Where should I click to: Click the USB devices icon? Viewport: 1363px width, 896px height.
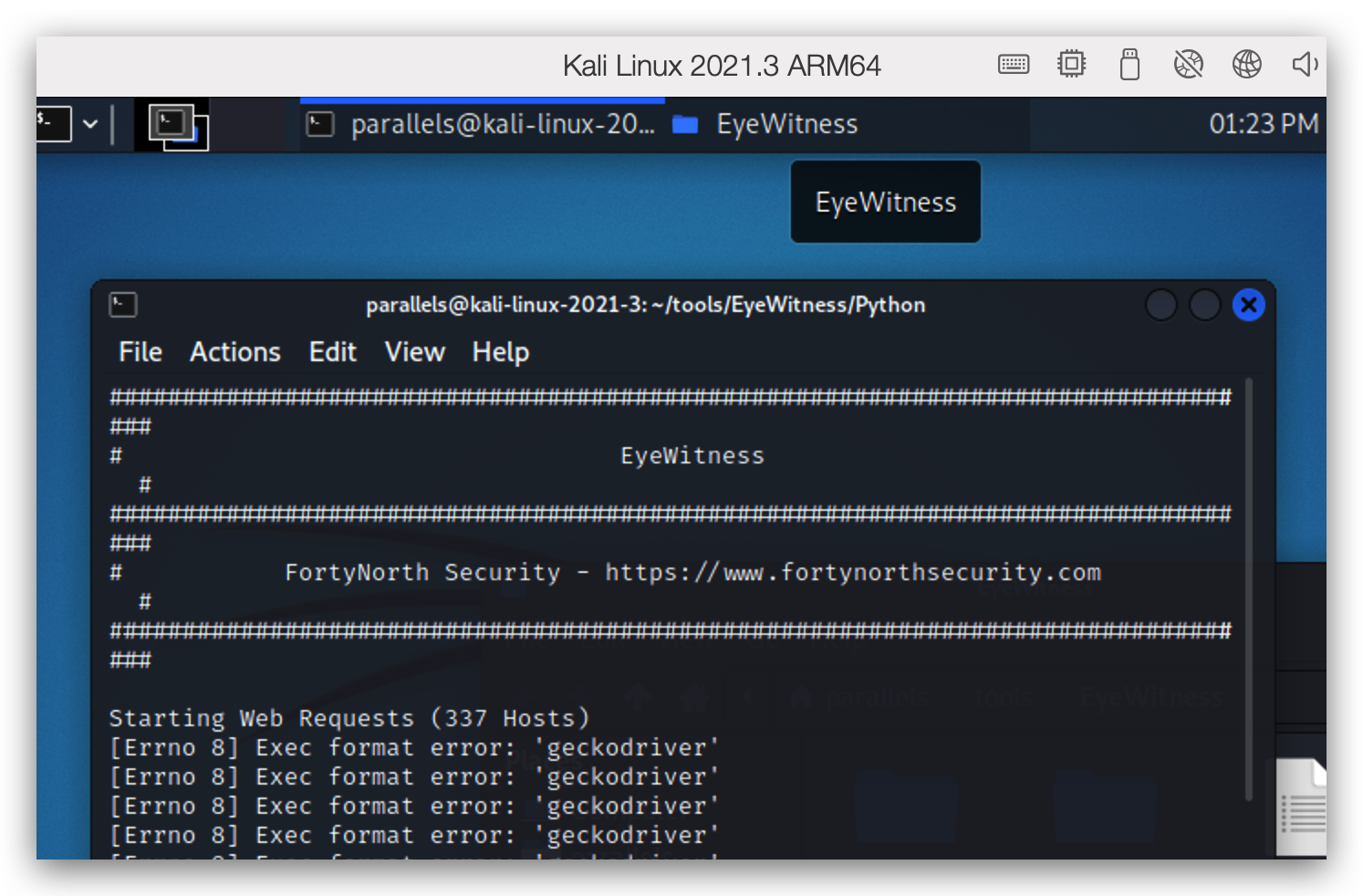click(1129, 64)
